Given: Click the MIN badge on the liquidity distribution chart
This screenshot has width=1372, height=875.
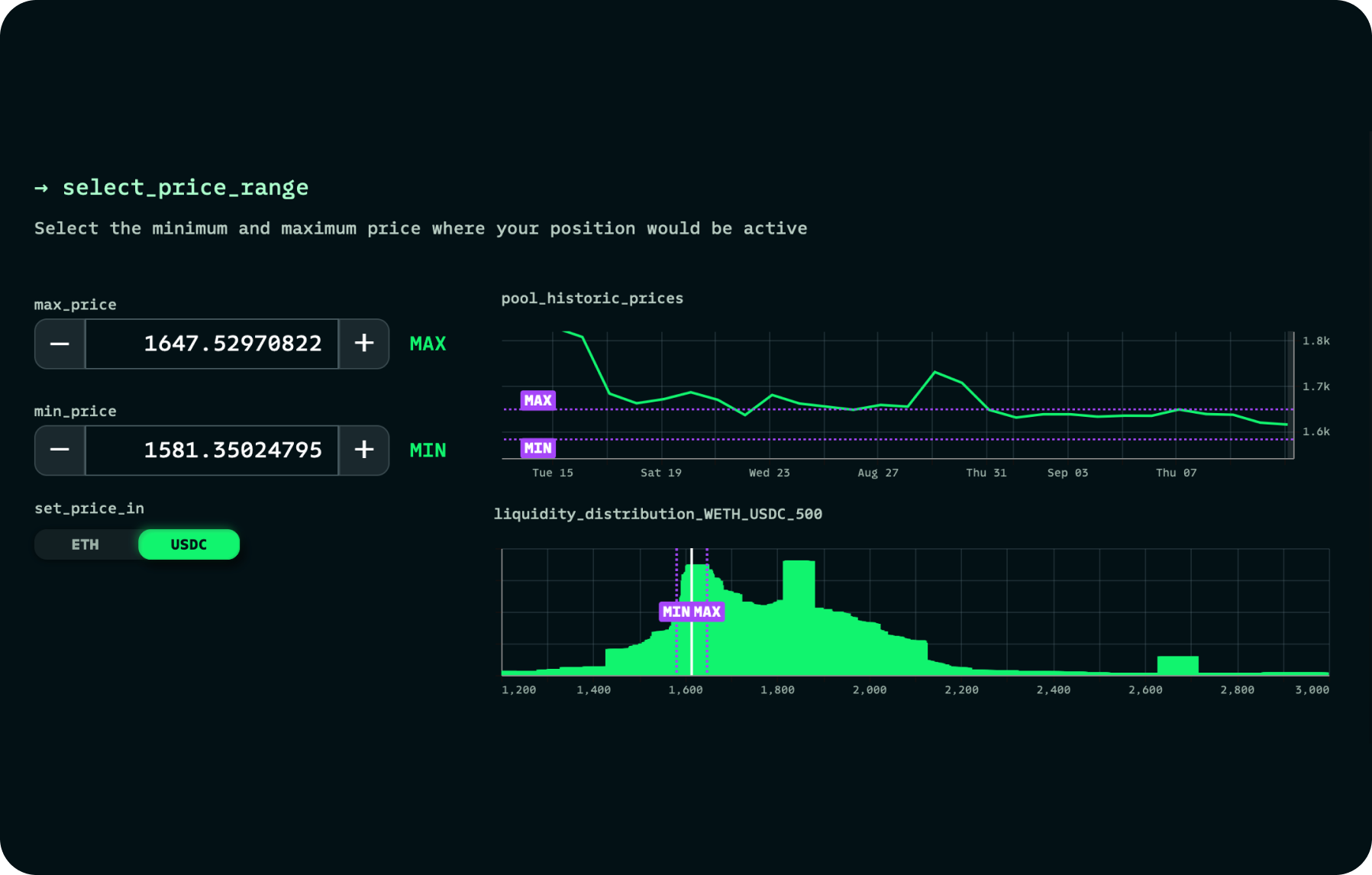Looking at the screenshot, I should click(675, 611).
